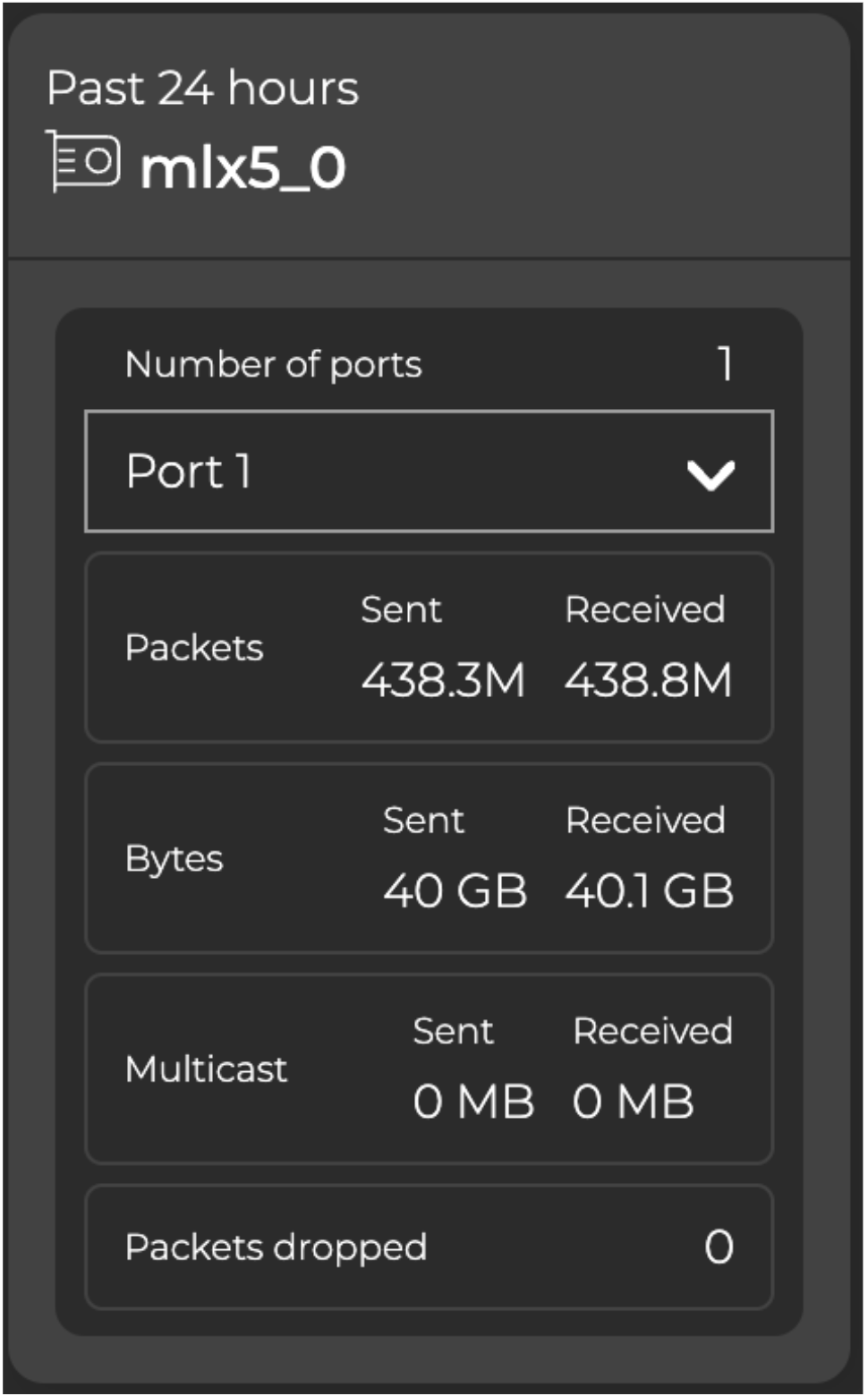Image resolution: width=868 pixels, height=1396 pixels.
Task: Click the Packets dropped label
Action: [276, 1247]
